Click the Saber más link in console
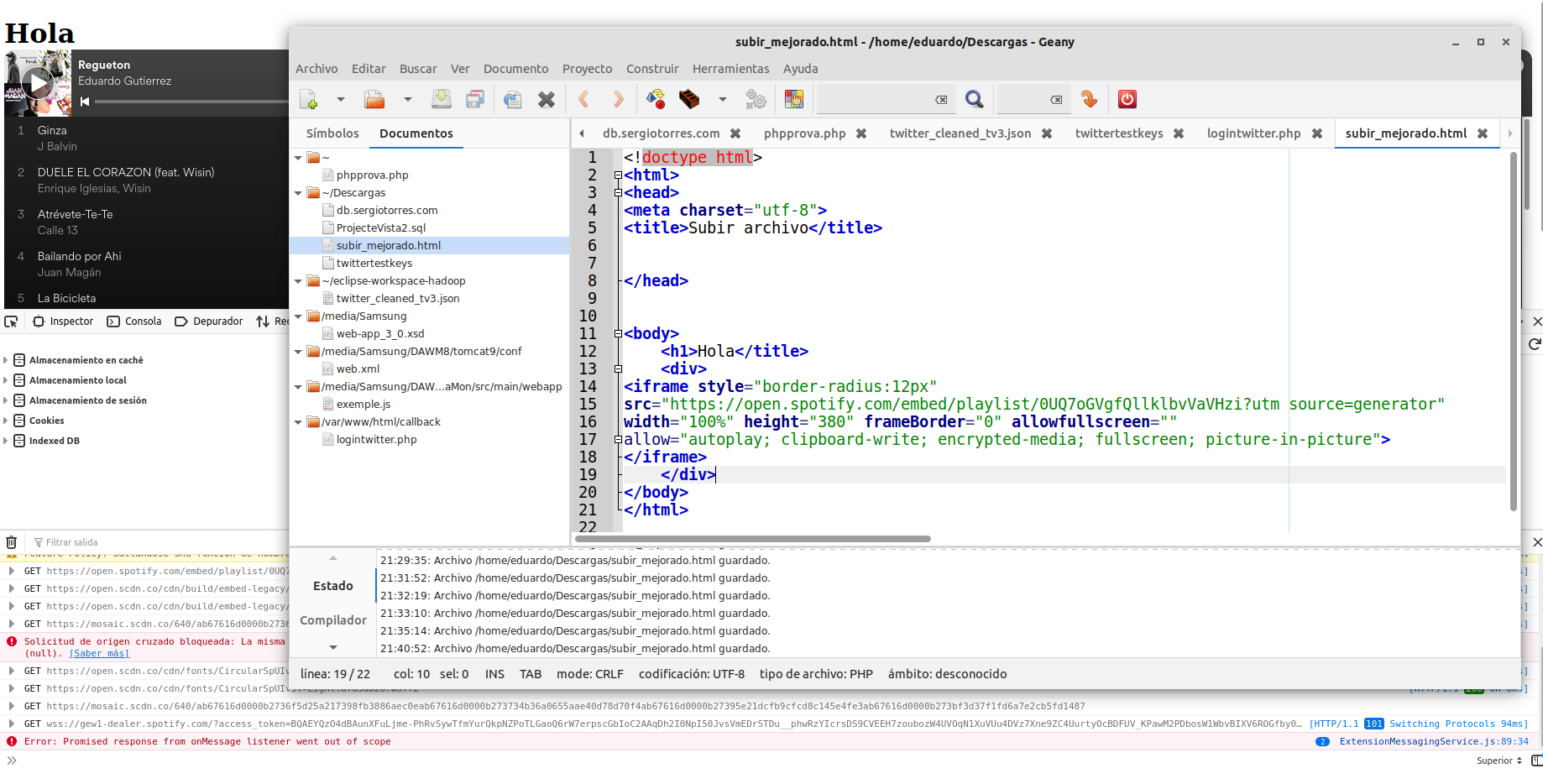 click(x=99, y=654)
